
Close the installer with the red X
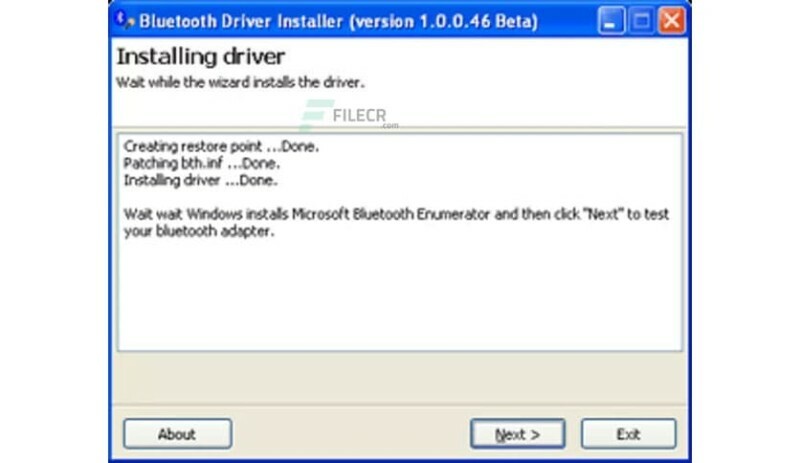pos(672,20)
